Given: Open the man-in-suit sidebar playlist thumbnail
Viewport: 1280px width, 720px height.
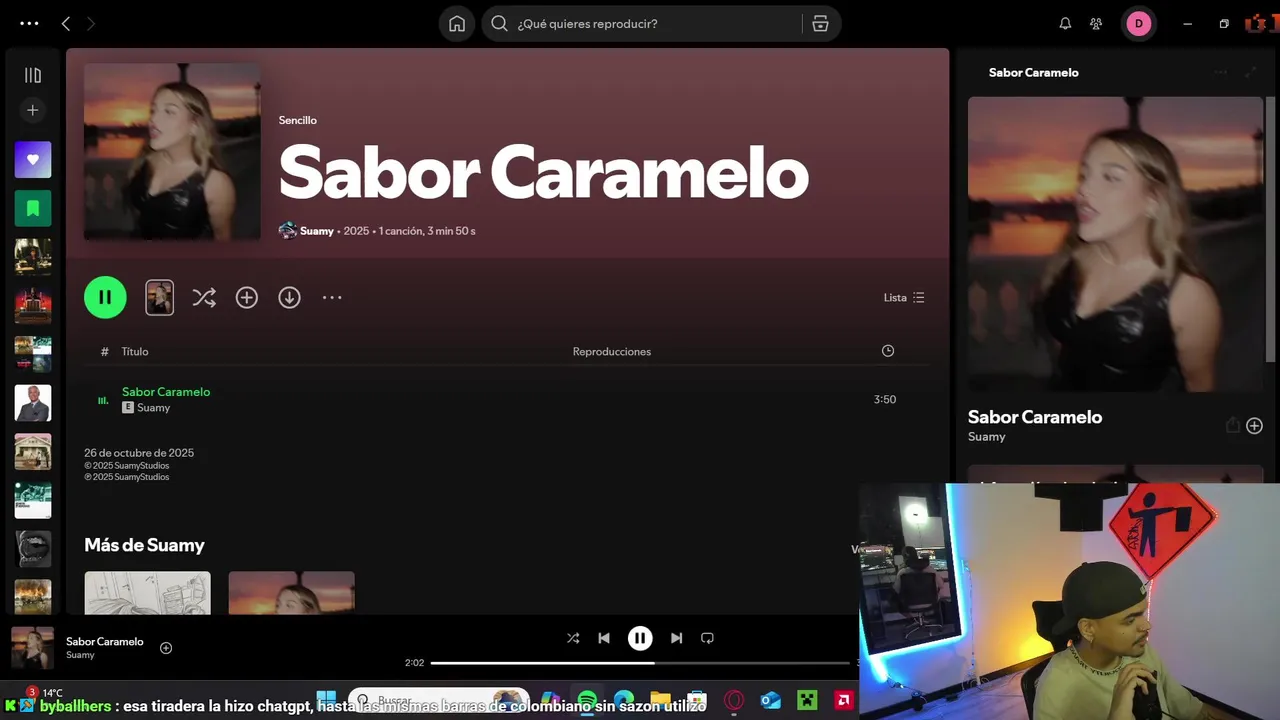Looking at the screenshot, I should pos(33,403).
